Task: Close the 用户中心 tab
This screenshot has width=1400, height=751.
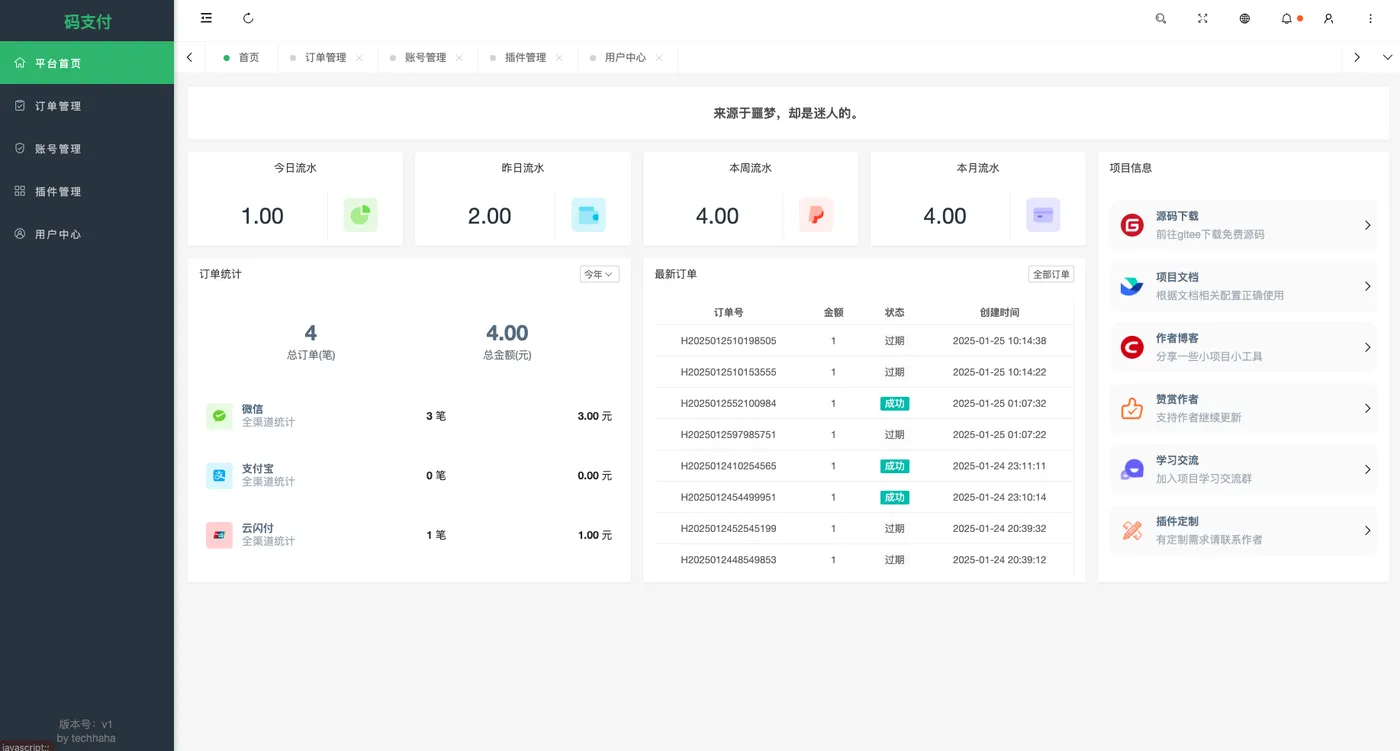Action: coord(659,58)
